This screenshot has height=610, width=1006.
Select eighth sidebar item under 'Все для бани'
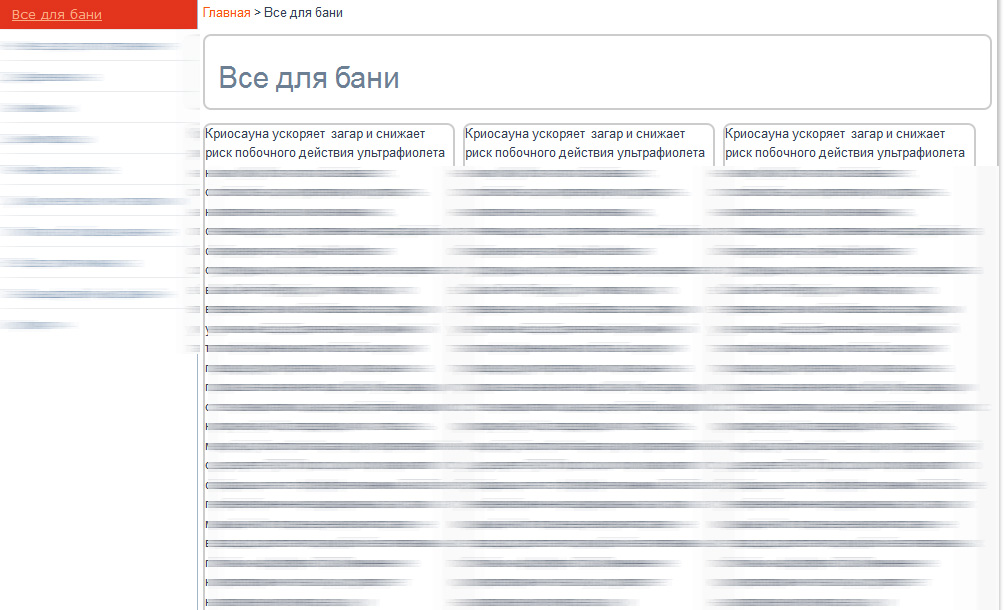pyautogui.click(x=72, y=263)
